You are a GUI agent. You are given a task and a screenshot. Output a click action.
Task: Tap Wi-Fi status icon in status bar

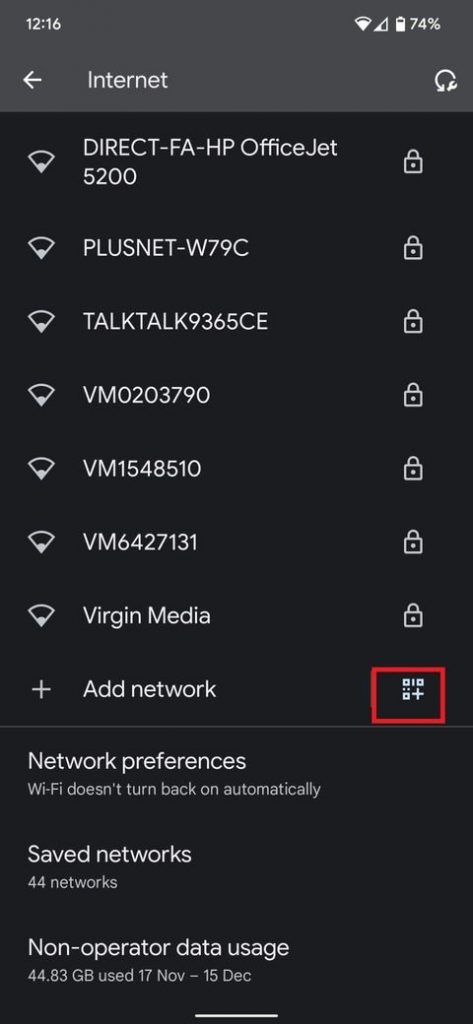pyautogui.click(x=363, y=24)
